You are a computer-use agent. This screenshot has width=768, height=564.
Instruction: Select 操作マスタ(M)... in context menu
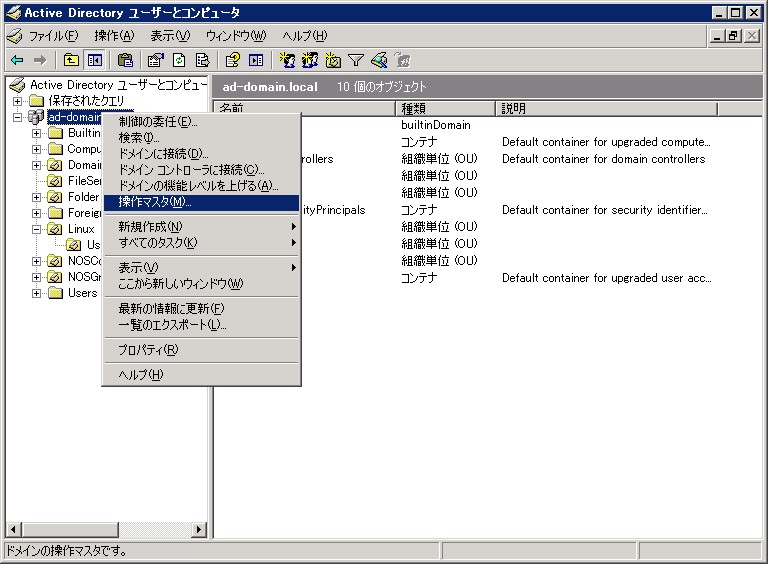coord(201,202)
